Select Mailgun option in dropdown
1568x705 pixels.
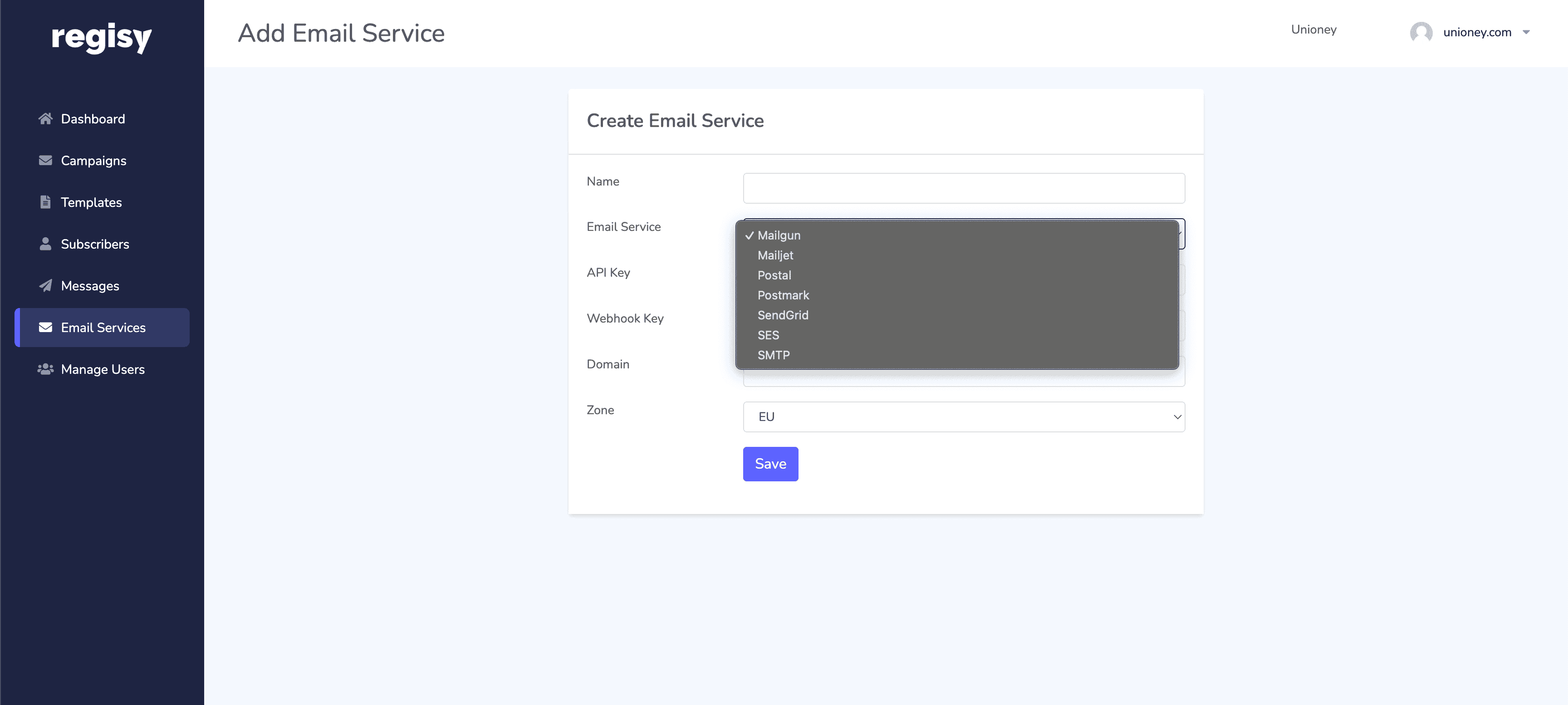click(x=779, y=235)
